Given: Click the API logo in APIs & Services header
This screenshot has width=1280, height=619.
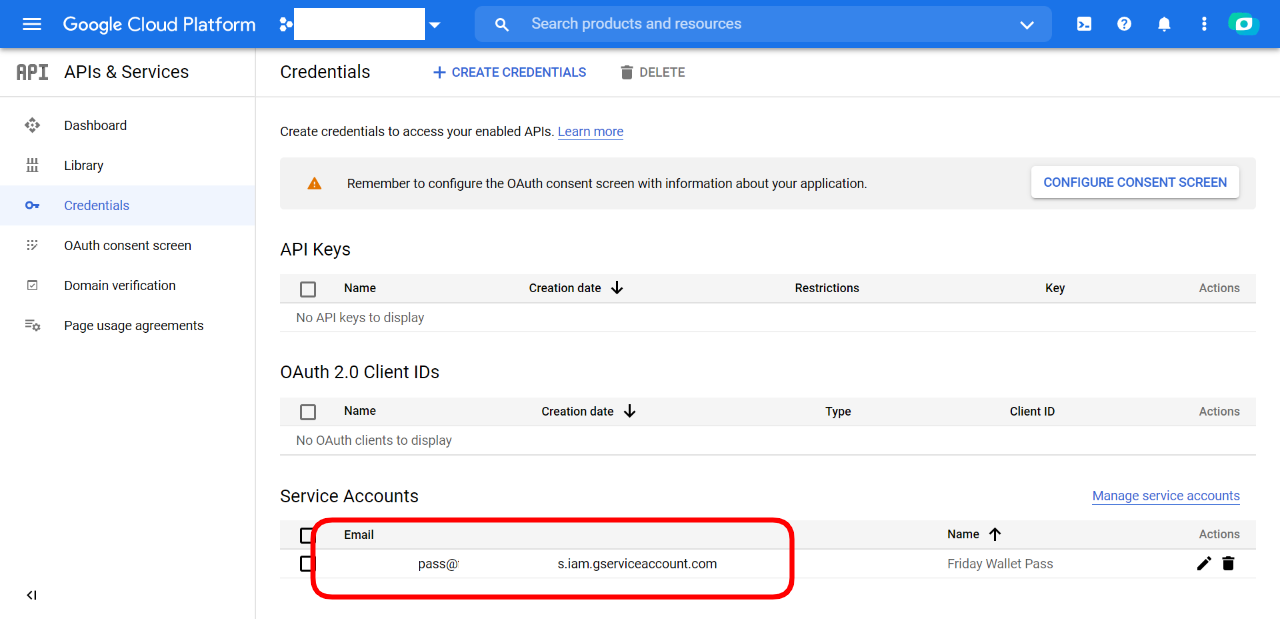Looking at the screenshot, I should click(32, 72).
